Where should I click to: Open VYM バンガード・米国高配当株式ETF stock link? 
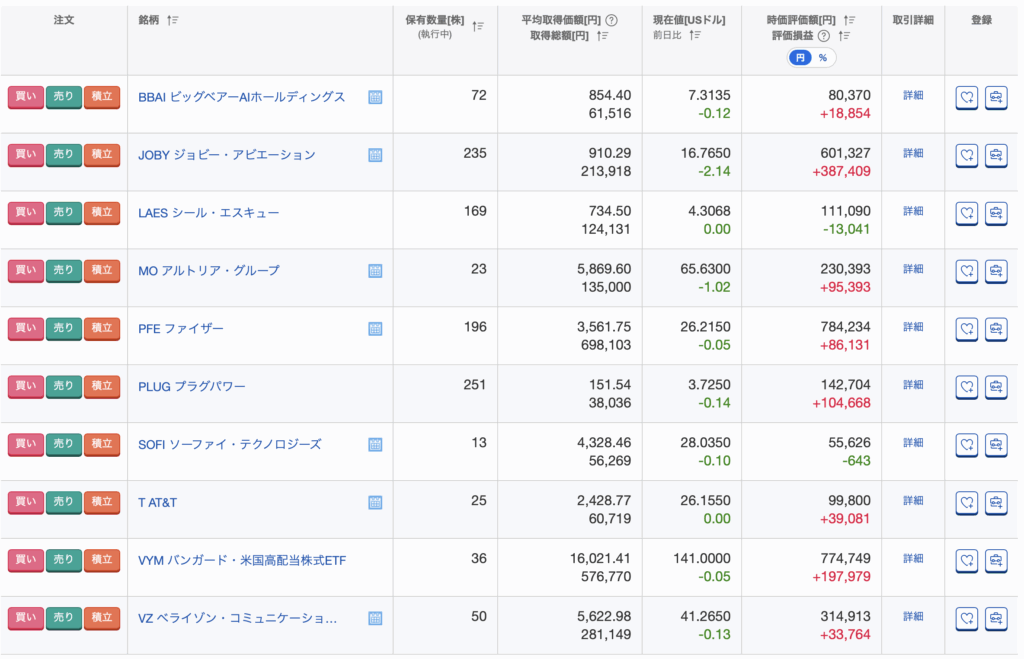242,560
